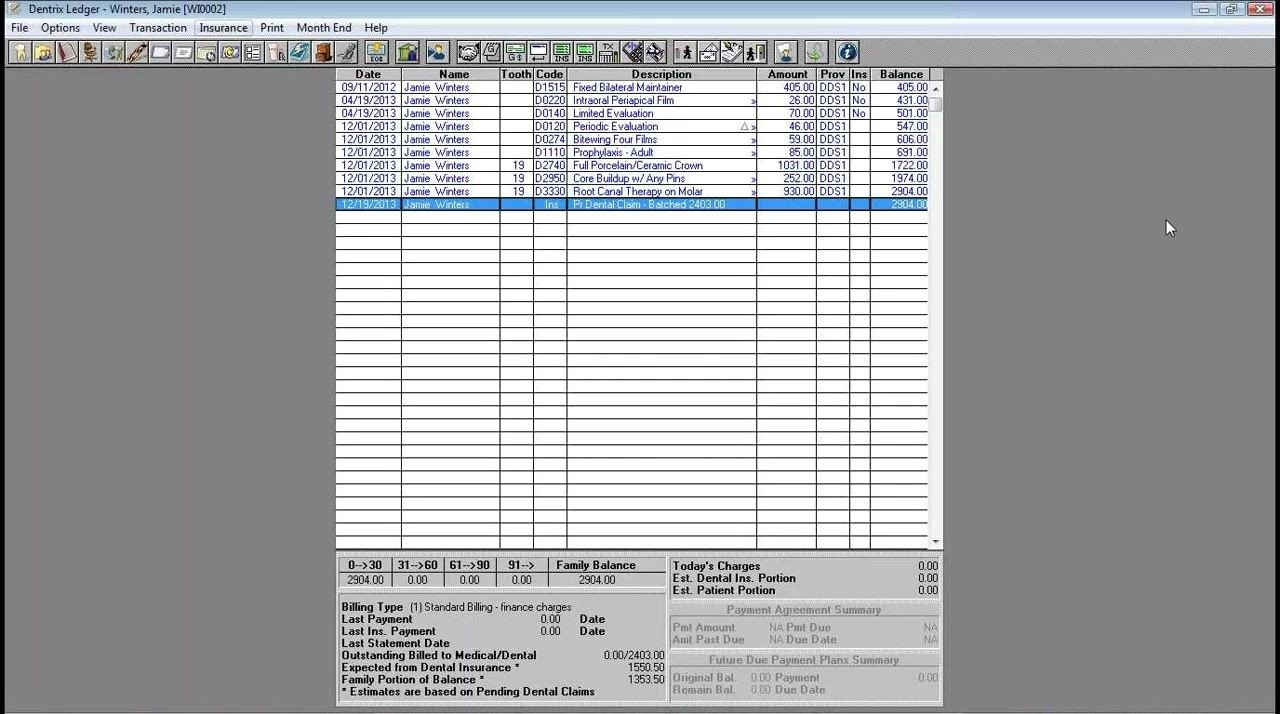Select the Prophylaxis - Adult row
This screenshot has width=1280, height=714.
pyautogui.click(x=632, y=152)
